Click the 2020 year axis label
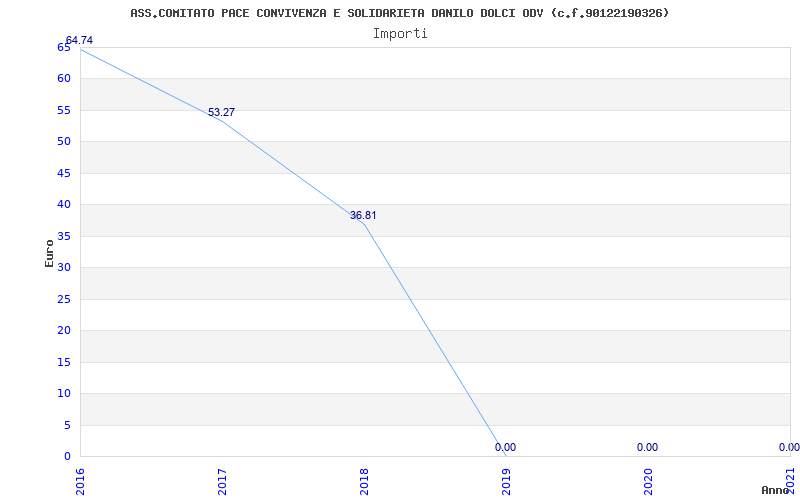Screen dimensions: 800x500 648,482
